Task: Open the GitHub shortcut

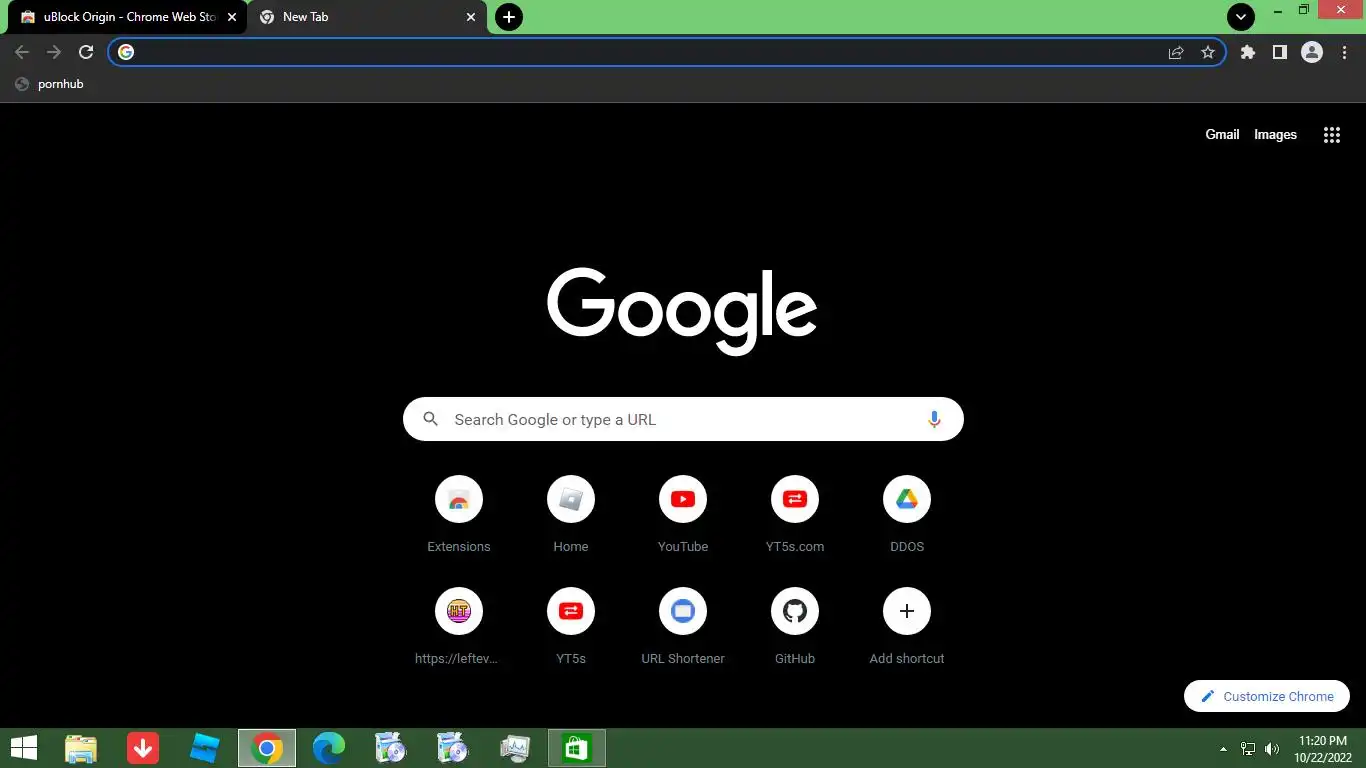Action: (x=795, y=626)
